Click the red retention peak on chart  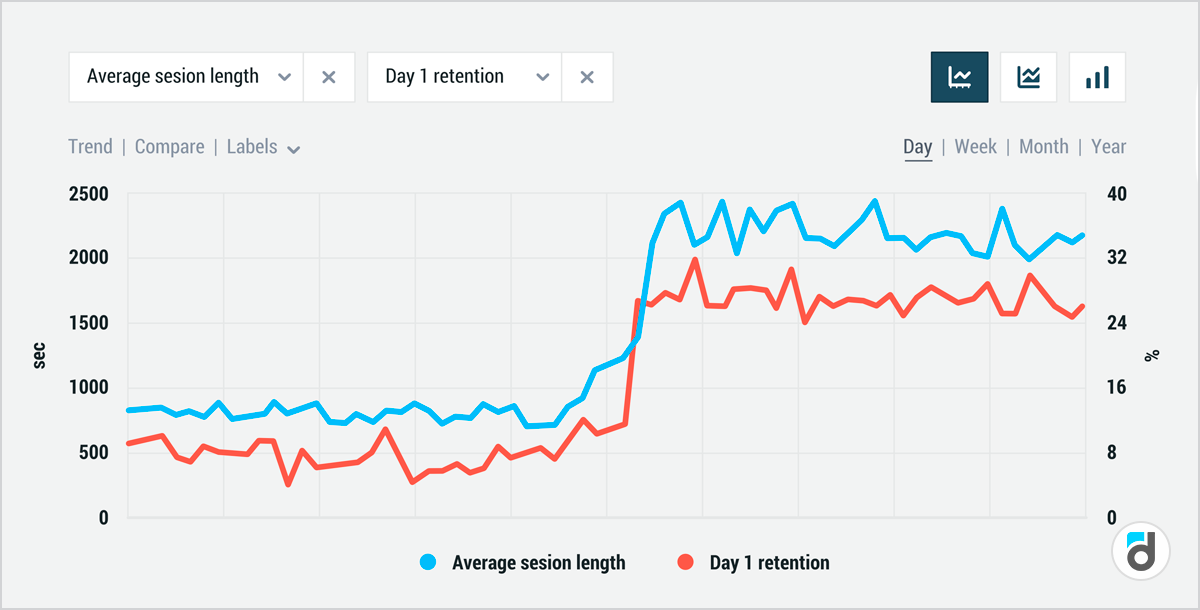695,260
